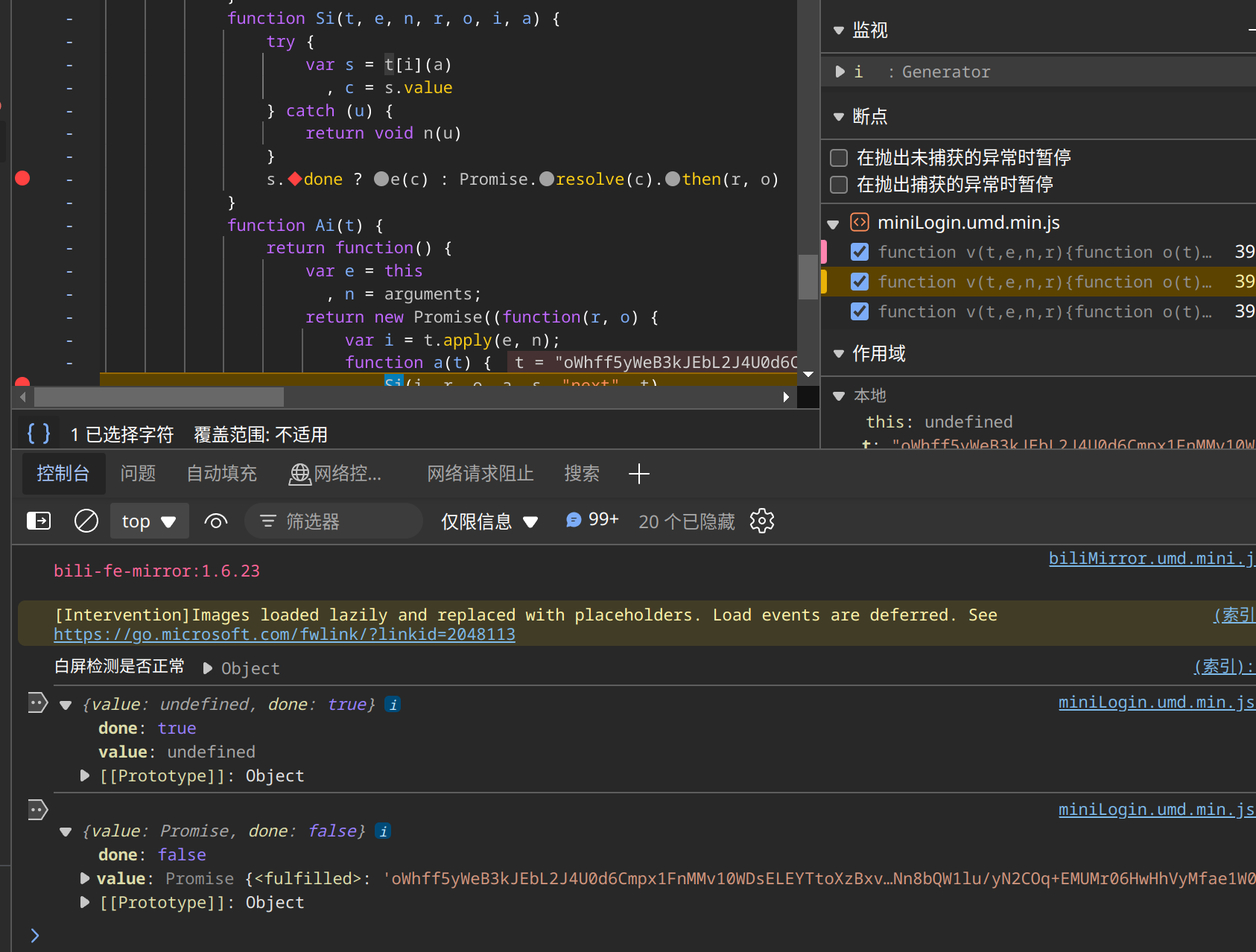Viewport: 1256px width, 952px height.
Task: Collapse the {value: Promise, done: false} object
Action: 66,831
